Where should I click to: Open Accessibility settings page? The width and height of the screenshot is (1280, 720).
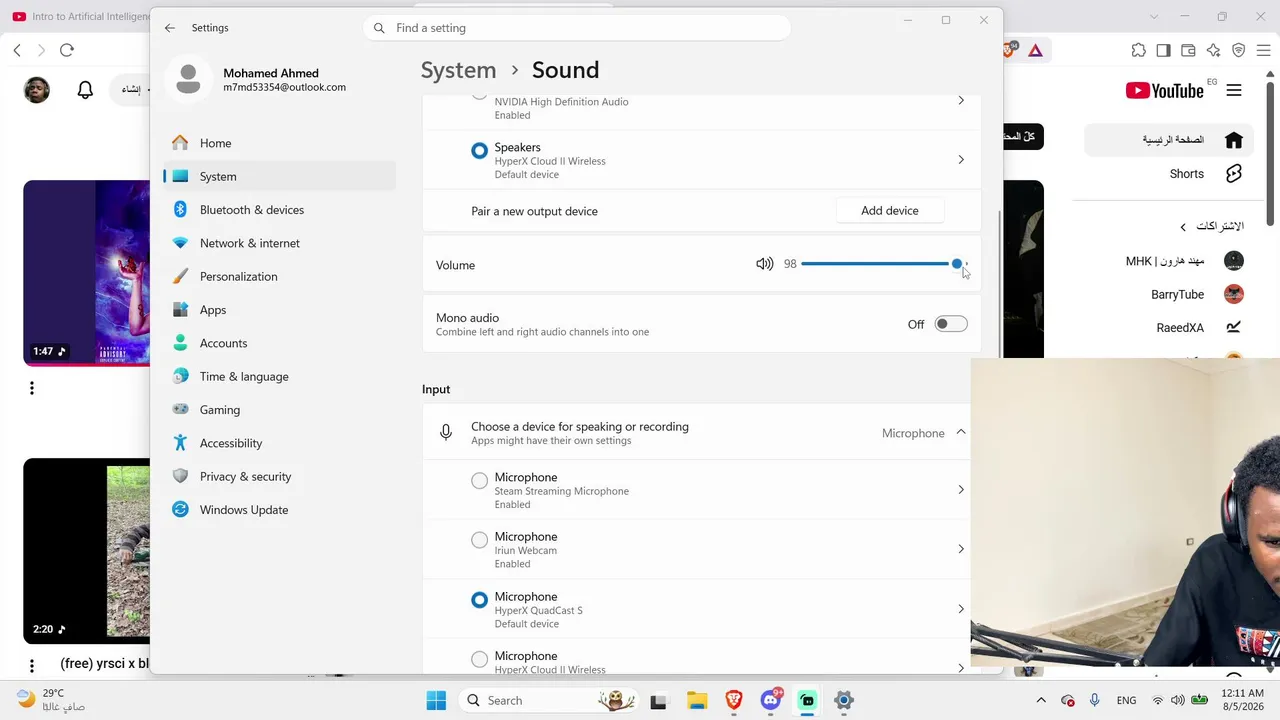280,443
